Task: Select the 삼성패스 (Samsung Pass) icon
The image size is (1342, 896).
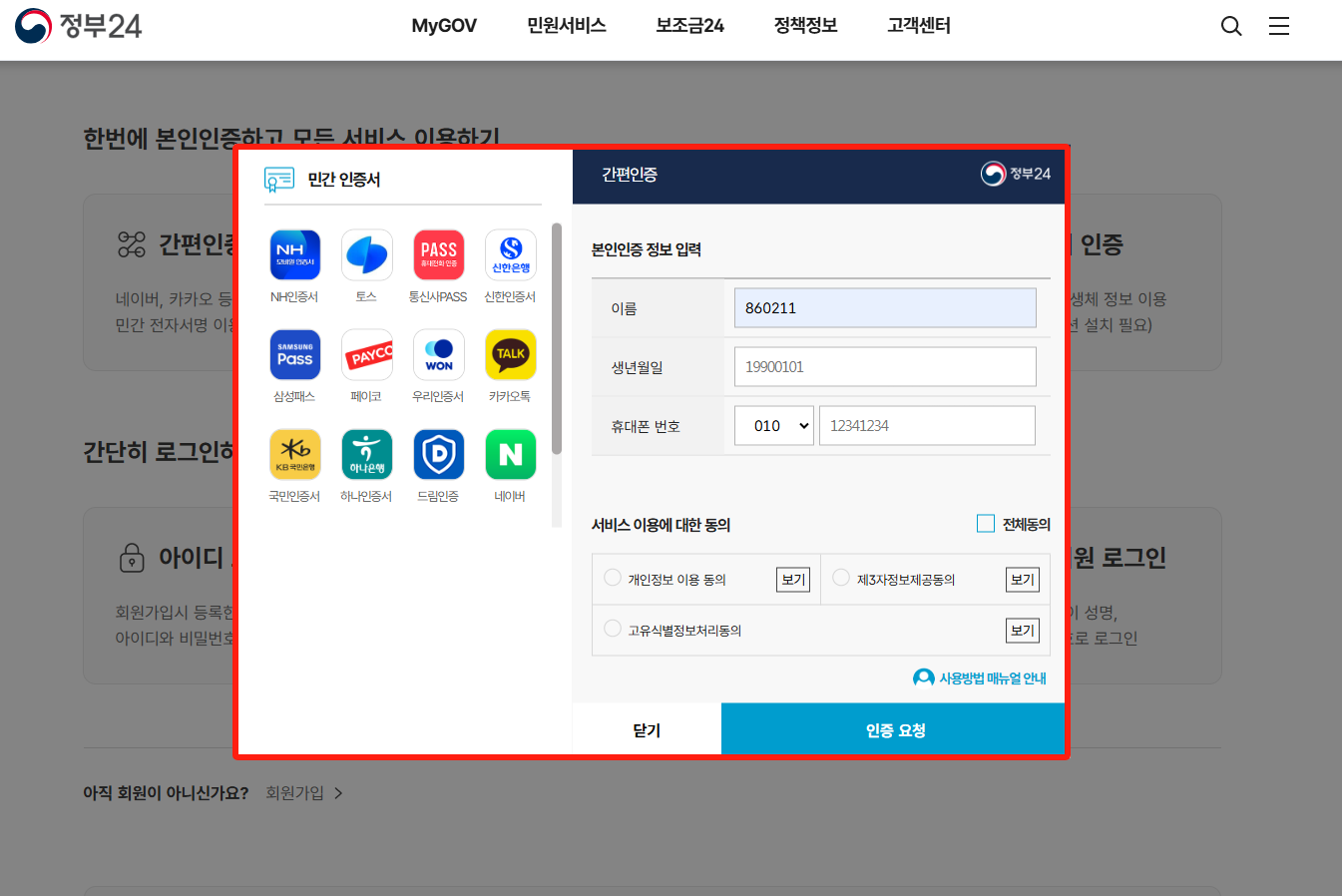Action: (294, 354)
